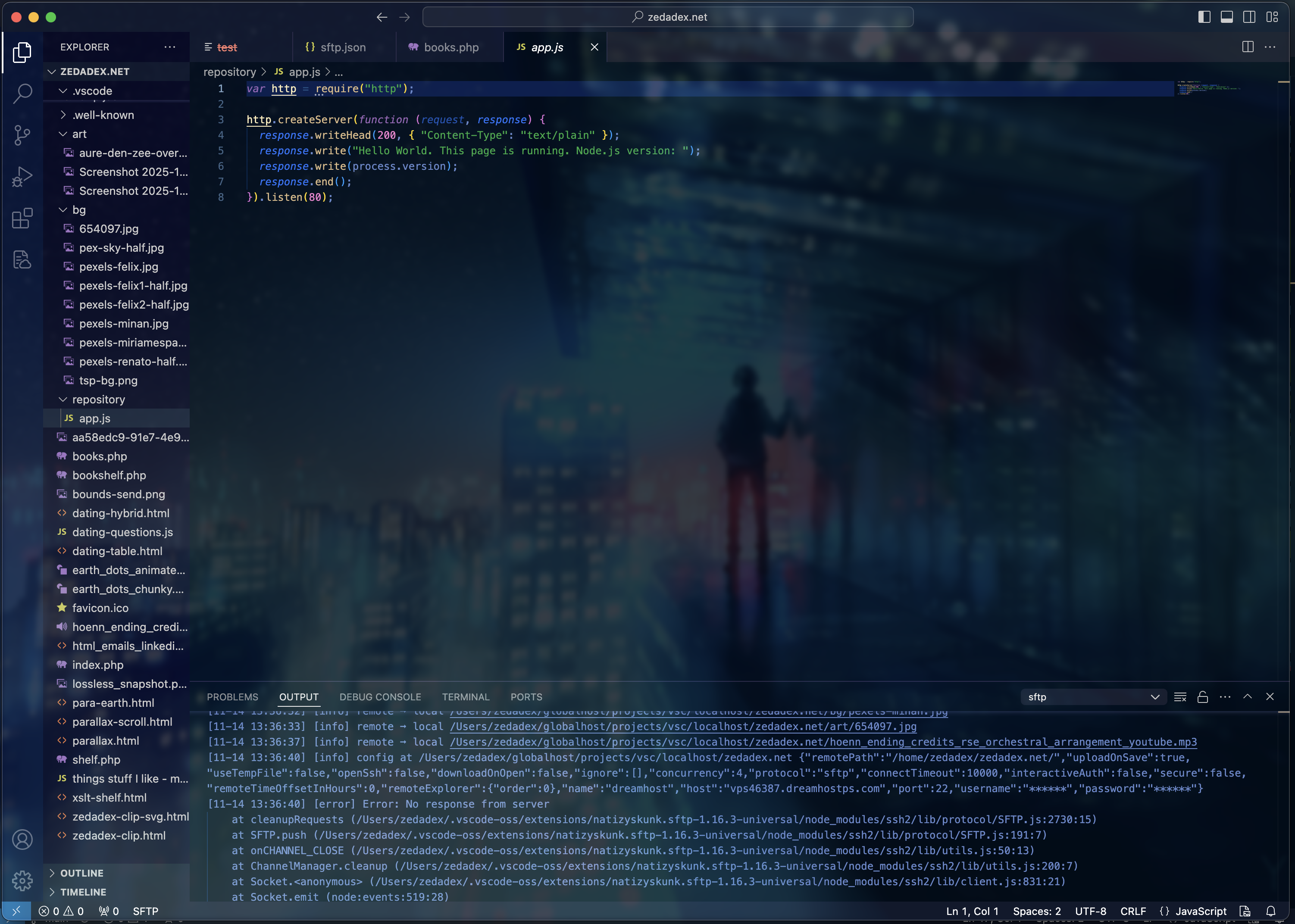The image size is (1295, 924).
Task: Open the Source Control view
Action: 22,135
